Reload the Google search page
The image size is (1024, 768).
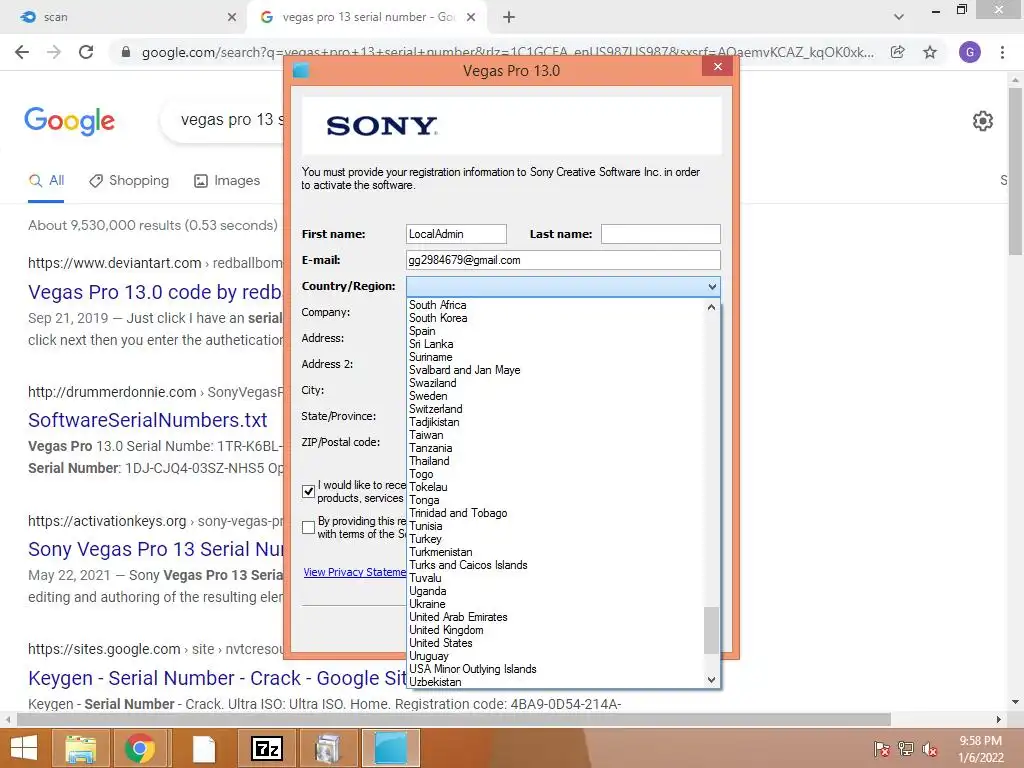click(x=86, y=52)
